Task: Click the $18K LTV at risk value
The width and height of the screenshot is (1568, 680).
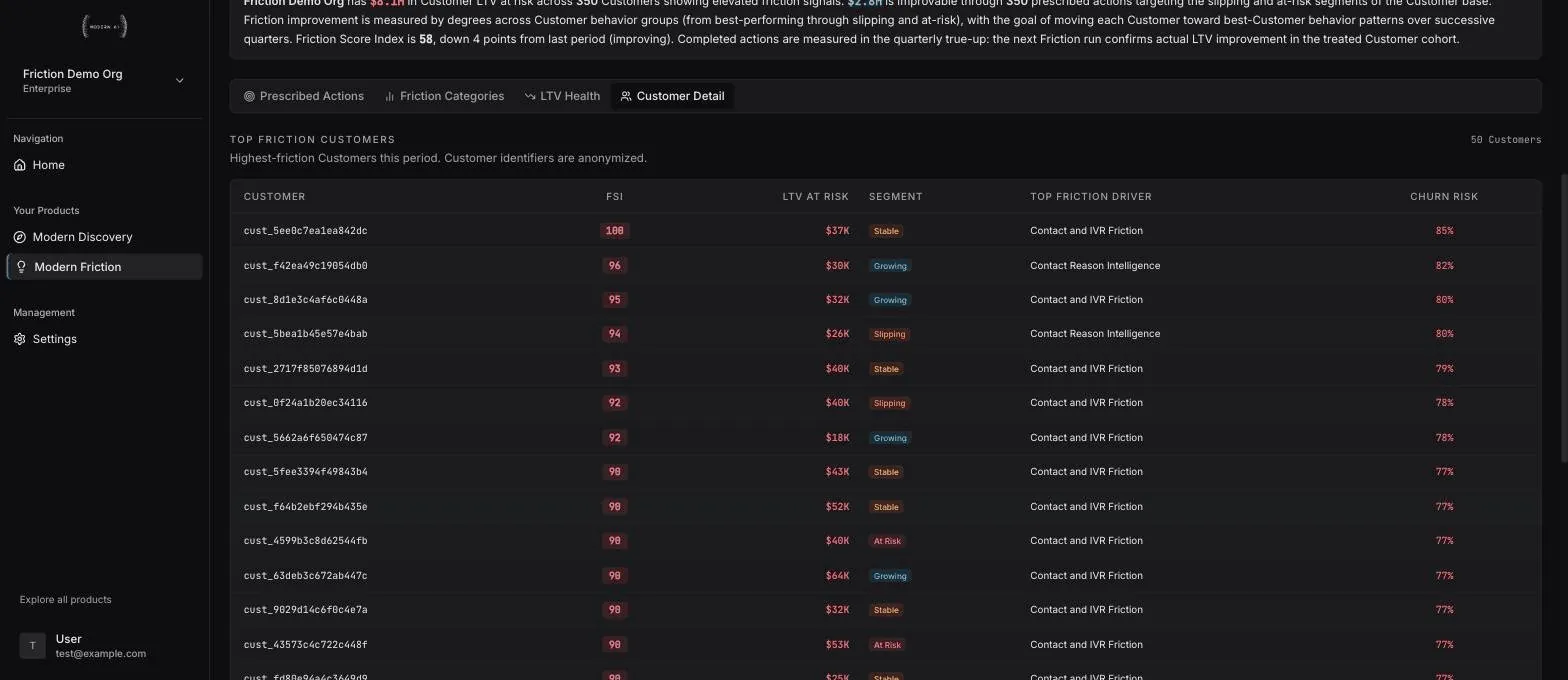Action: coord(837,438)
